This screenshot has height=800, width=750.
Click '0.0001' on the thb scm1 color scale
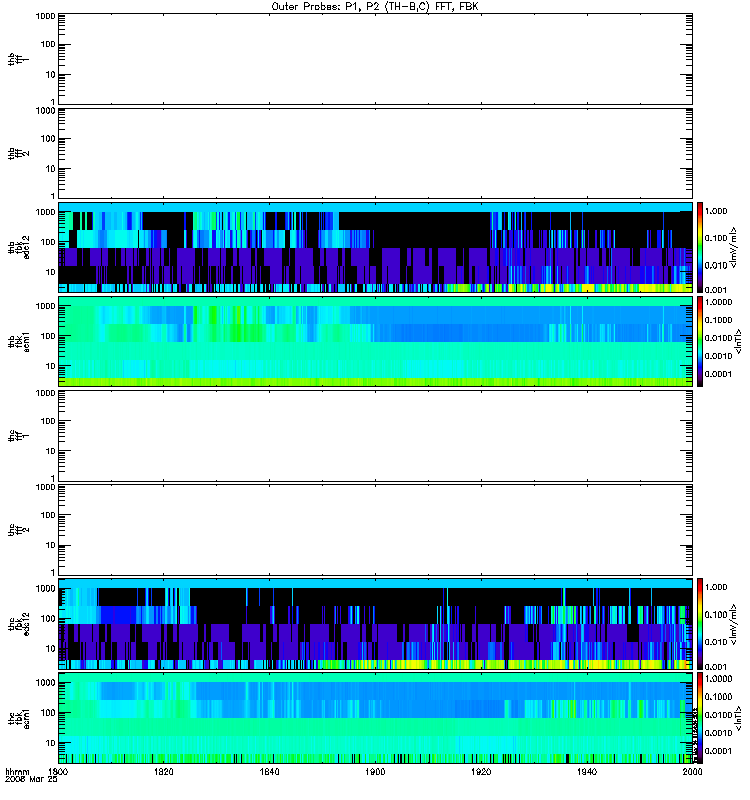click(718, 374)
